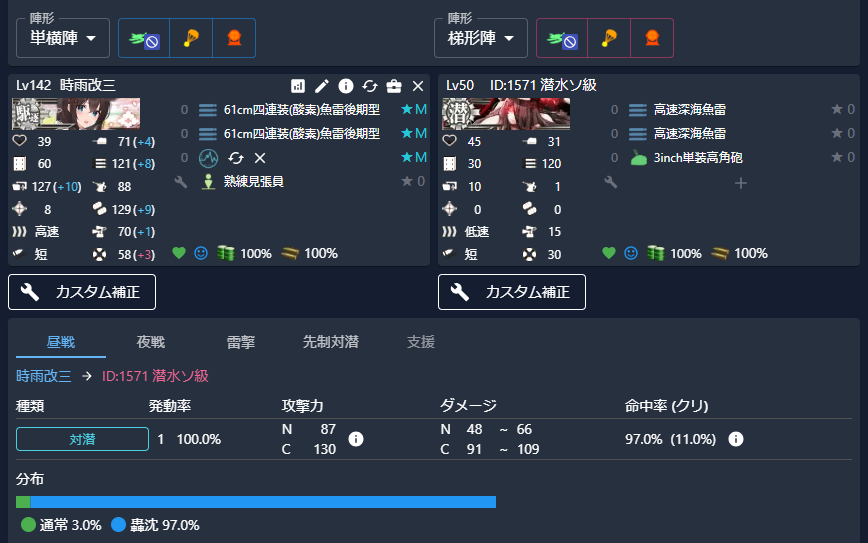The image size is (868, 543).
Task: Click the swap ship refresh icon
Action: coord(370,86)
